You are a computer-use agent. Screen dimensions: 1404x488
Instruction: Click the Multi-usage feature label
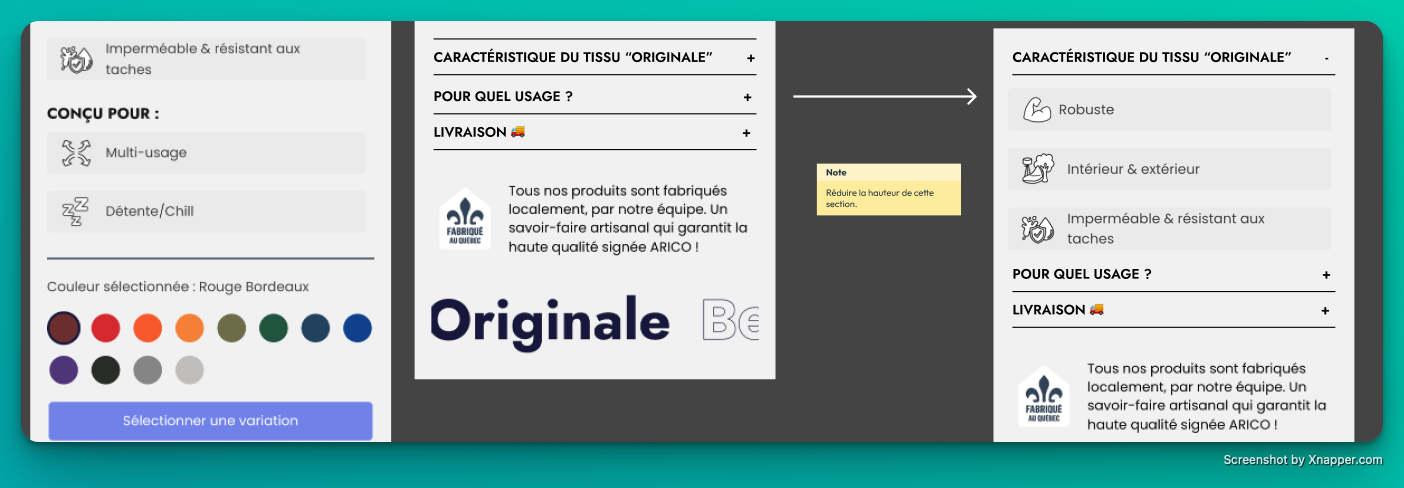(x=146, y=153)
